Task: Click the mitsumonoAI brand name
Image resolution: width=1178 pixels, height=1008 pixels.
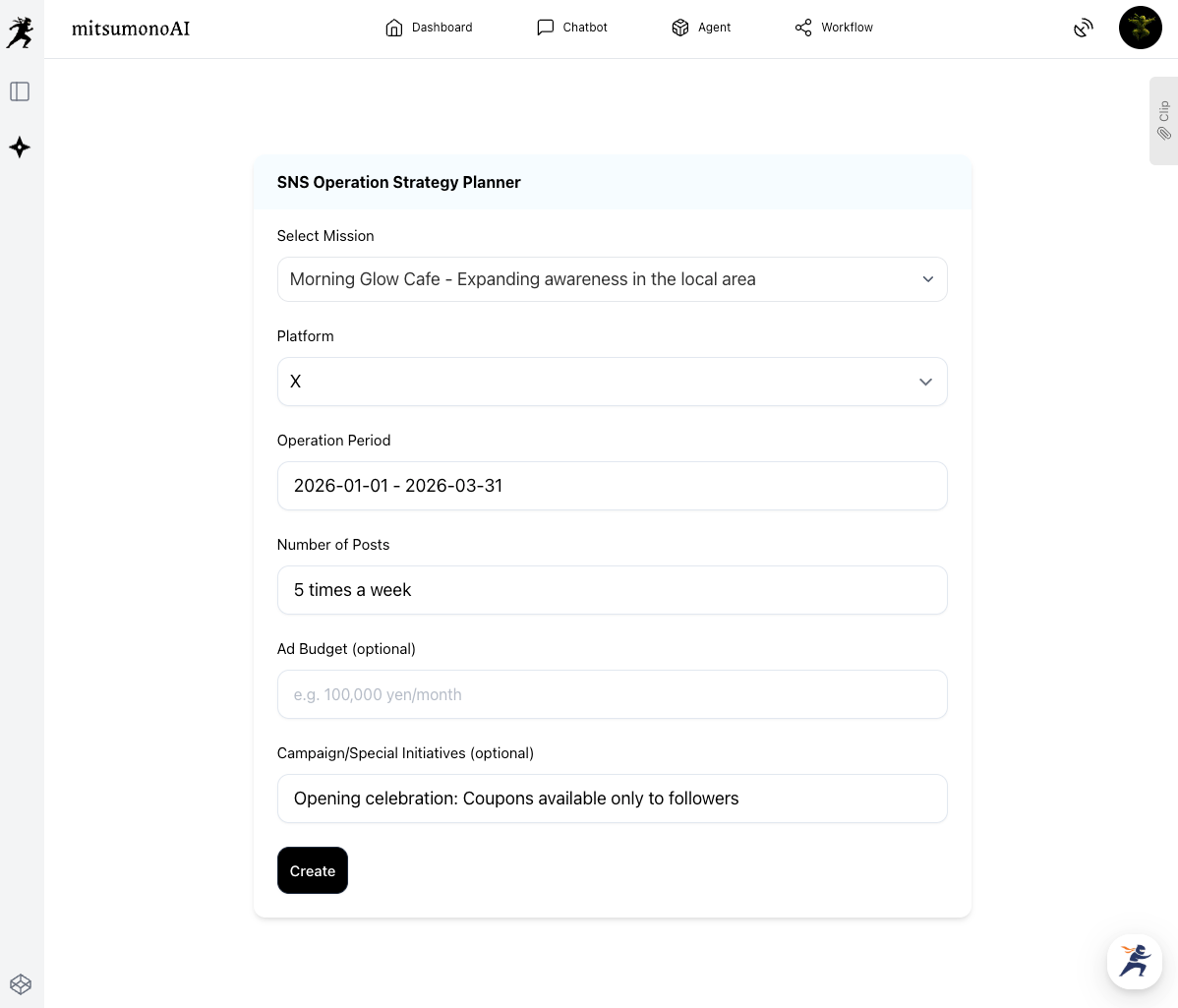Action: (131, 29)
